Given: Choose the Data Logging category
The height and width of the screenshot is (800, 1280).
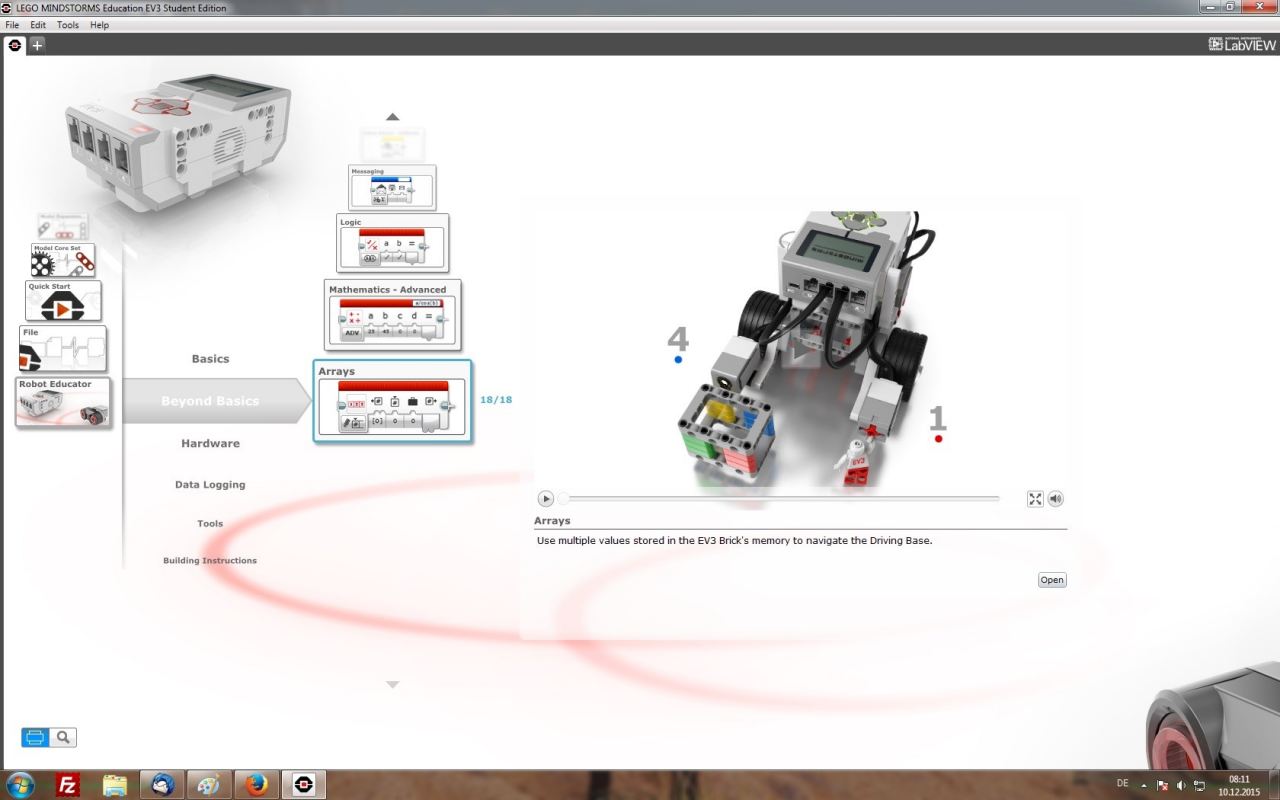Looking at the screenshot, I should (210, 485).
